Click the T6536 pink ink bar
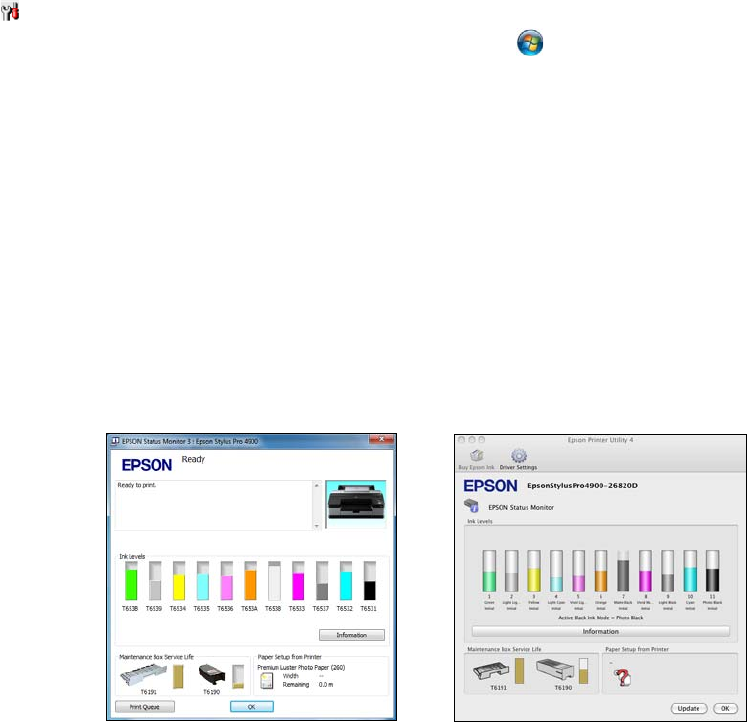This screenshot has height=722, width=747. (226, 581)
